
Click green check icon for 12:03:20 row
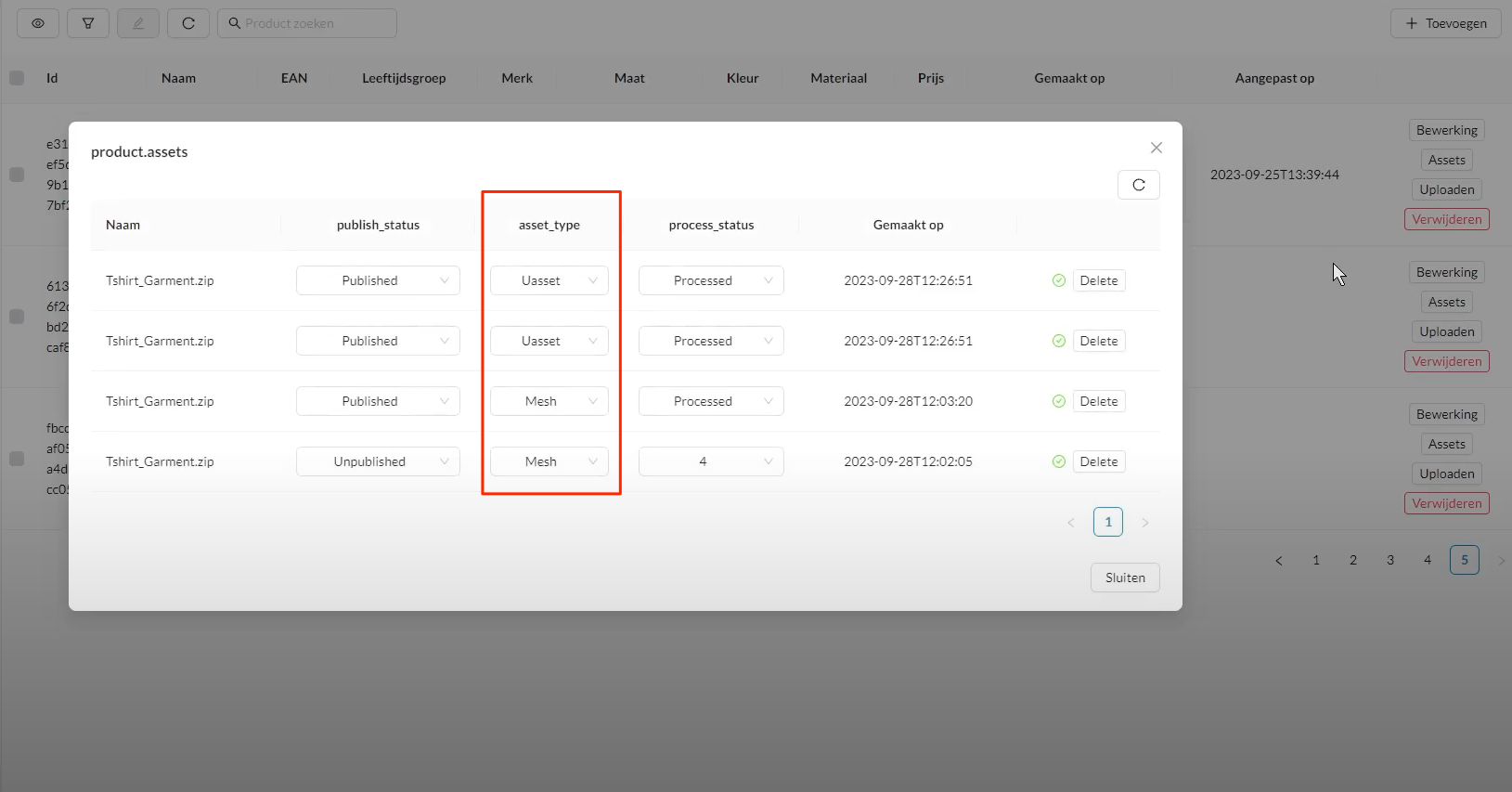point(1058,401)
